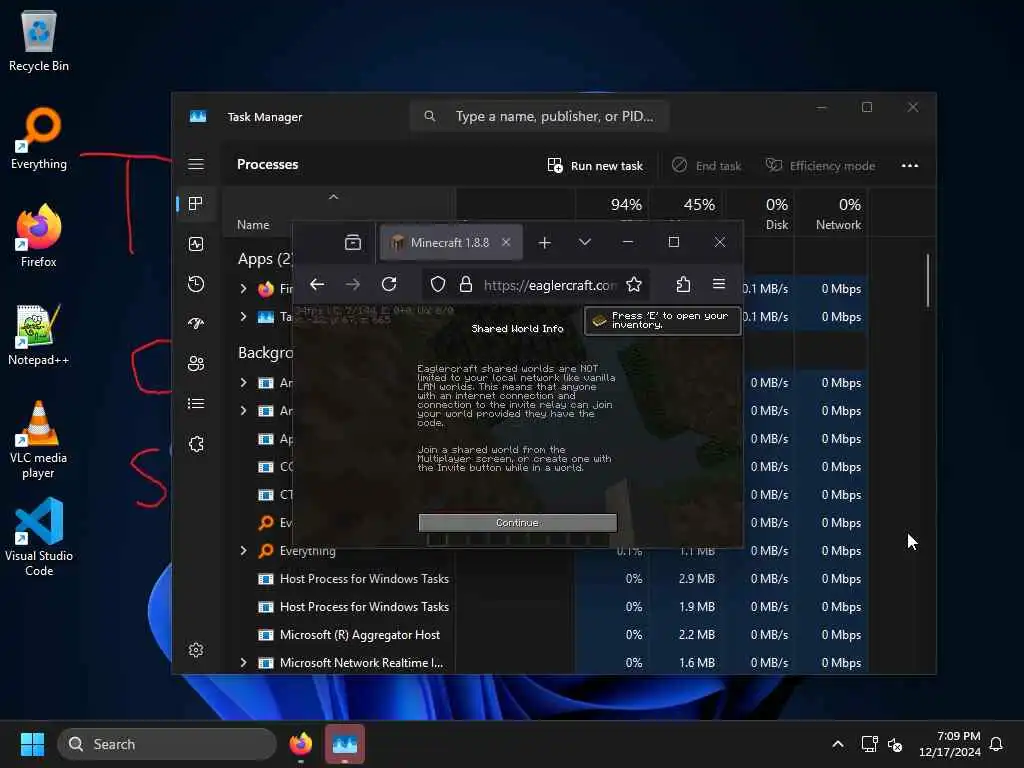Open Visual Studio Code desktop shortcut
The image size is (1024, 768).
pos(39,537)
